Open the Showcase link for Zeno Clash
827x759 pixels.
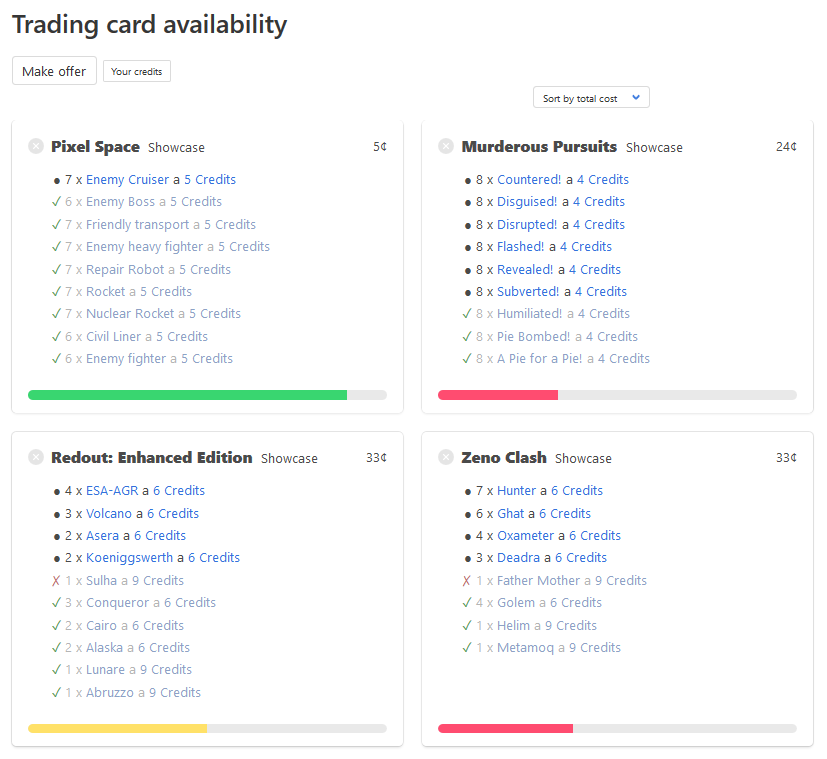point(583,459)
